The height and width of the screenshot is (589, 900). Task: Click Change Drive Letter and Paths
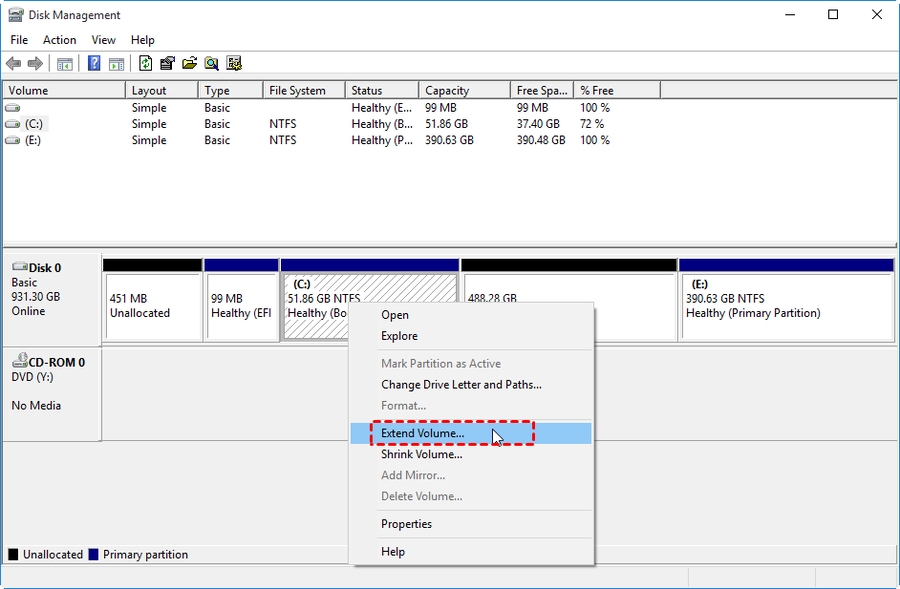pos(461,384)
